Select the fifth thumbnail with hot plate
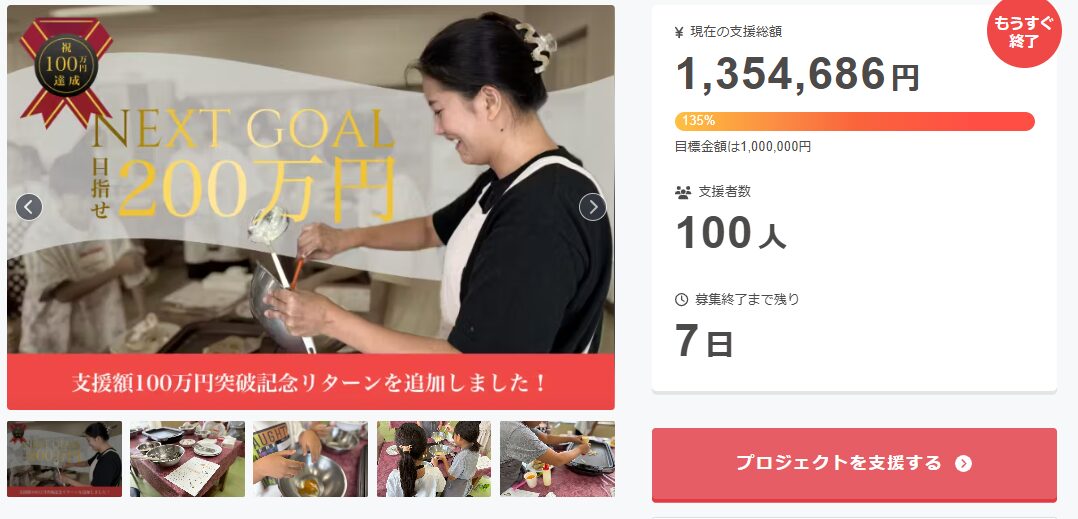 (558, 459)
